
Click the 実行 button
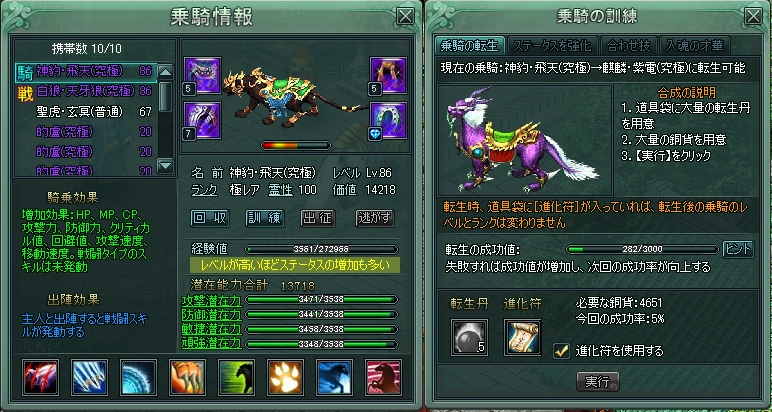(597, 381)
